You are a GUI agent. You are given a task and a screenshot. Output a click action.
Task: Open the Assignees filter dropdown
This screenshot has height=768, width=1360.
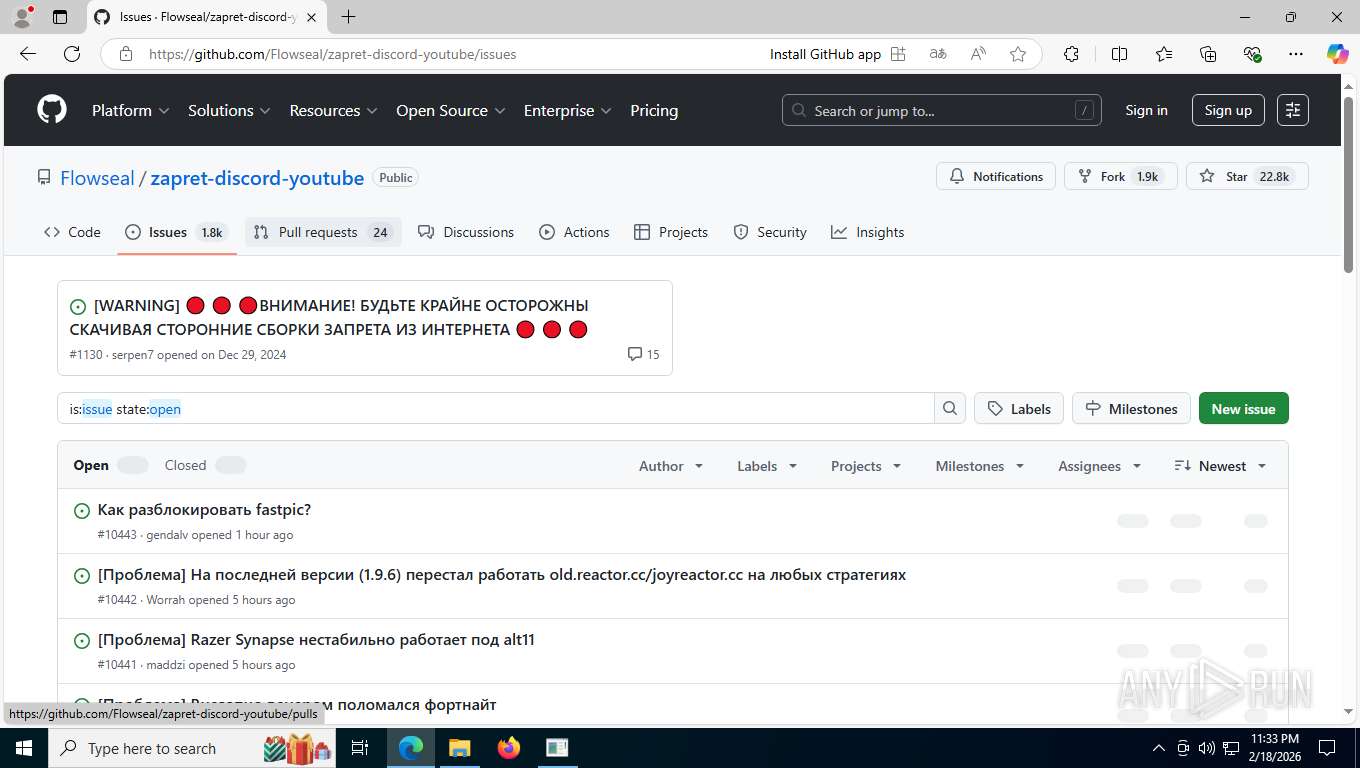tap(1100, 466)
